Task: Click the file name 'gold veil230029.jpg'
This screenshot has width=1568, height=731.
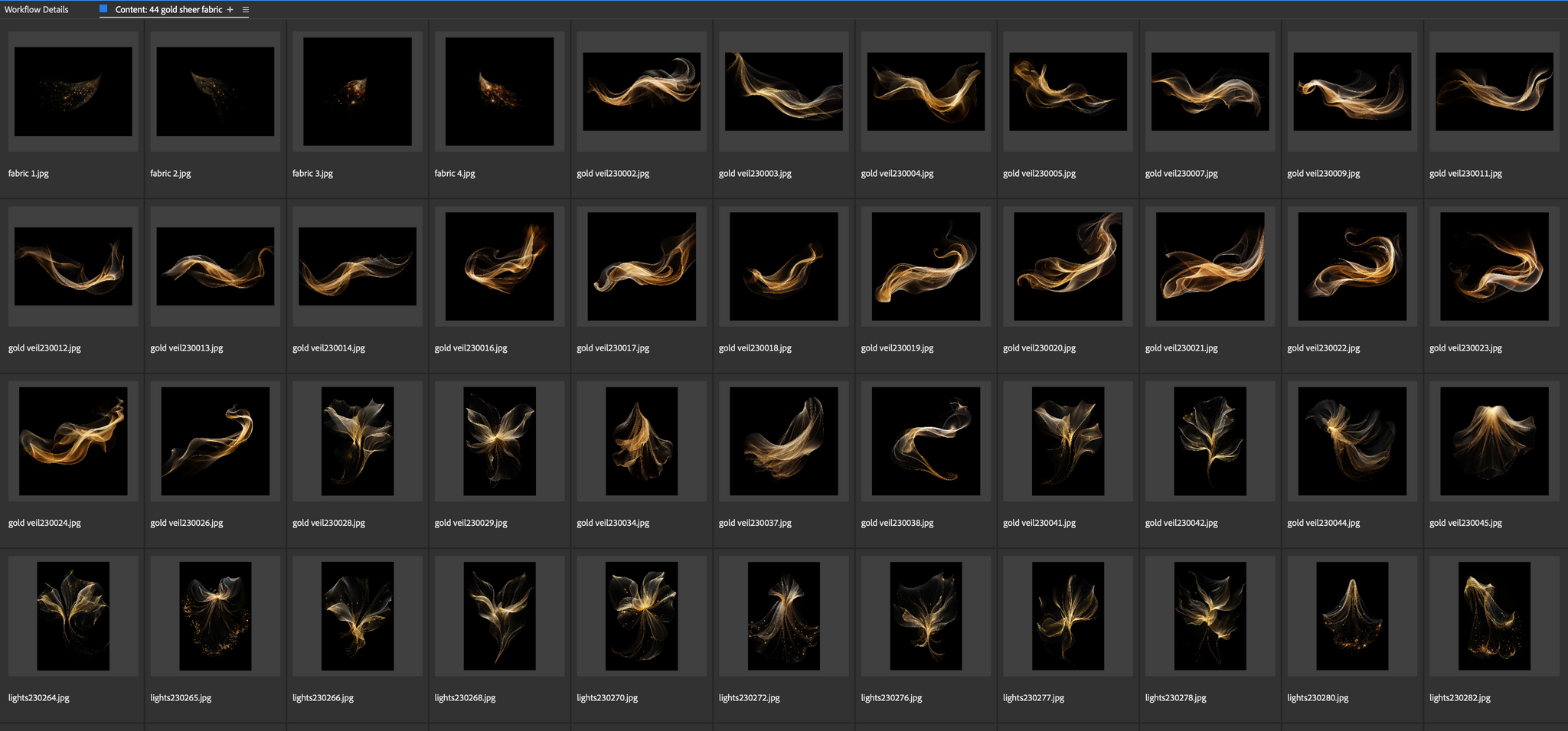Action: 471,524
